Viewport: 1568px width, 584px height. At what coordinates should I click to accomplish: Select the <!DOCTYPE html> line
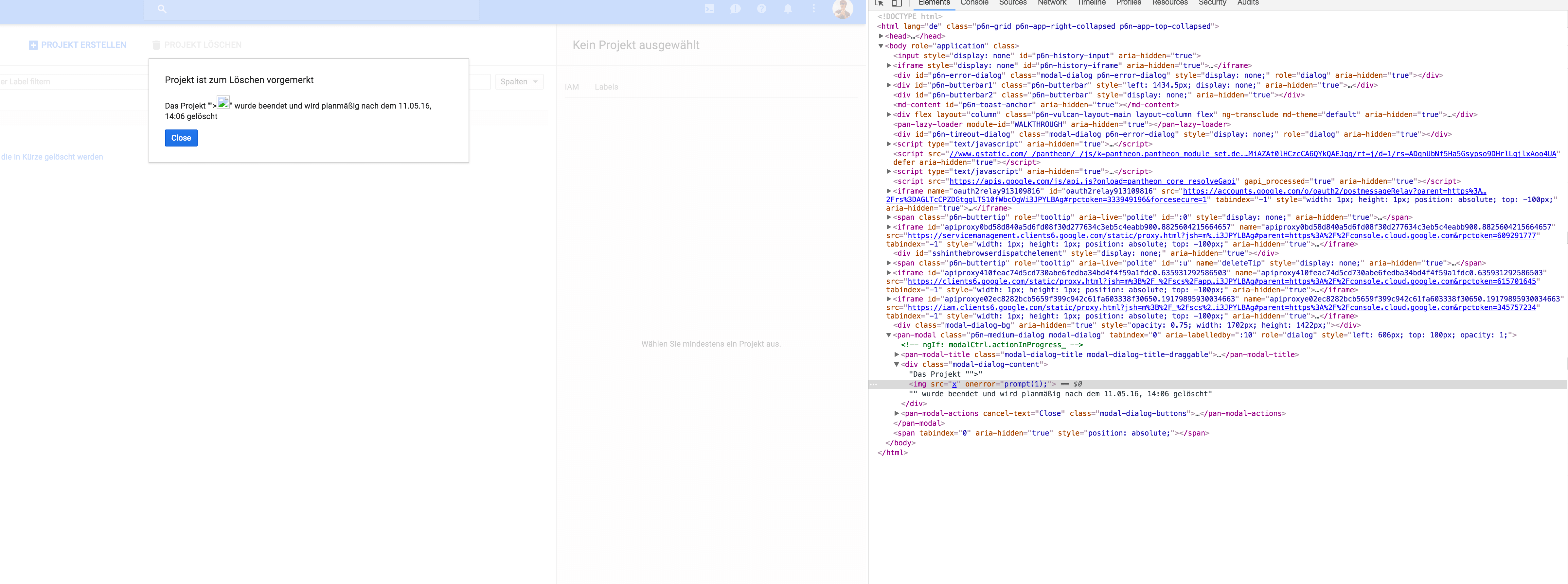pyautogui.click(x=909, y=16)
